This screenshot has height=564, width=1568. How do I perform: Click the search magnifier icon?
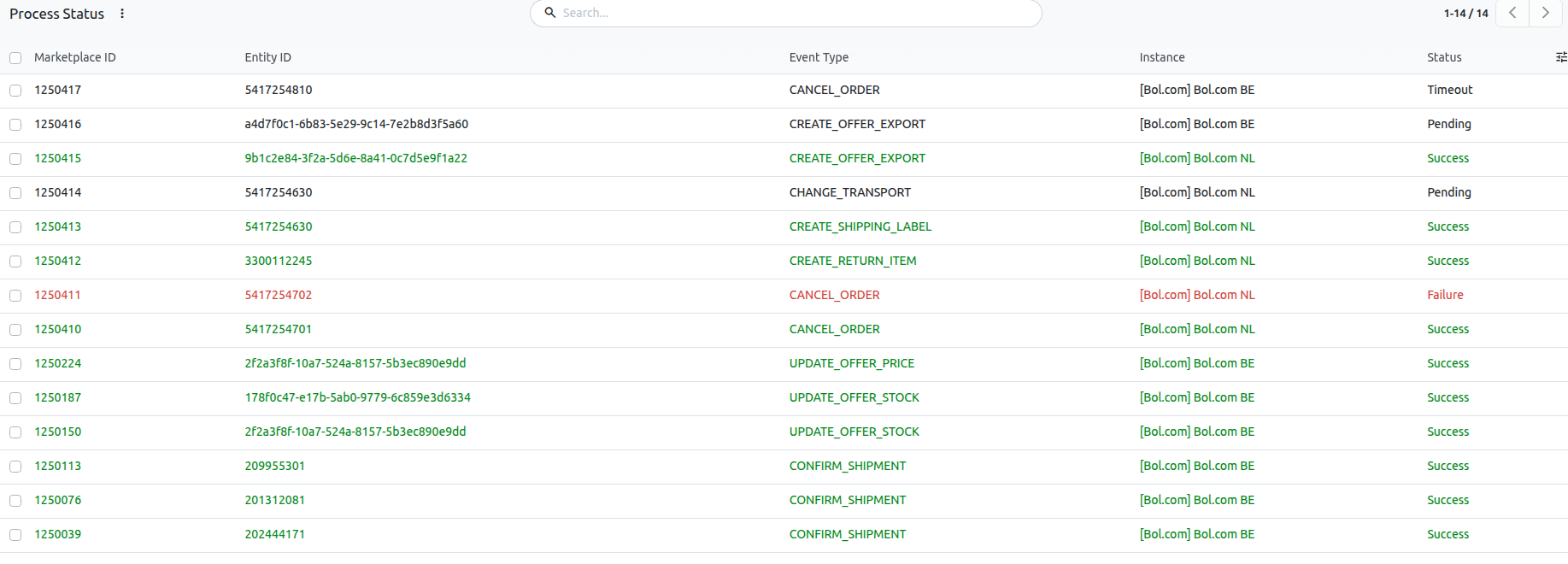click(550, 13)
